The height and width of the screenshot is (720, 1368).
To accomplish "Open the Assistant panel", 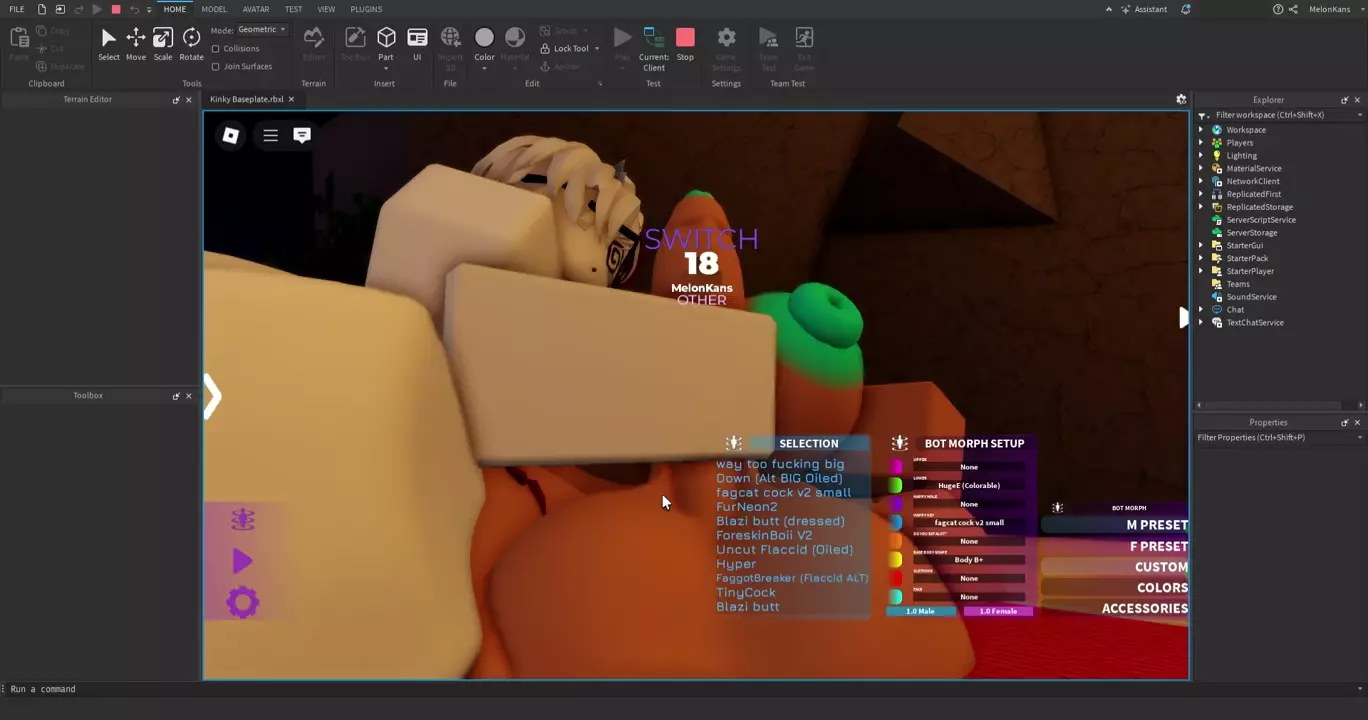I will pos(1143,9).
